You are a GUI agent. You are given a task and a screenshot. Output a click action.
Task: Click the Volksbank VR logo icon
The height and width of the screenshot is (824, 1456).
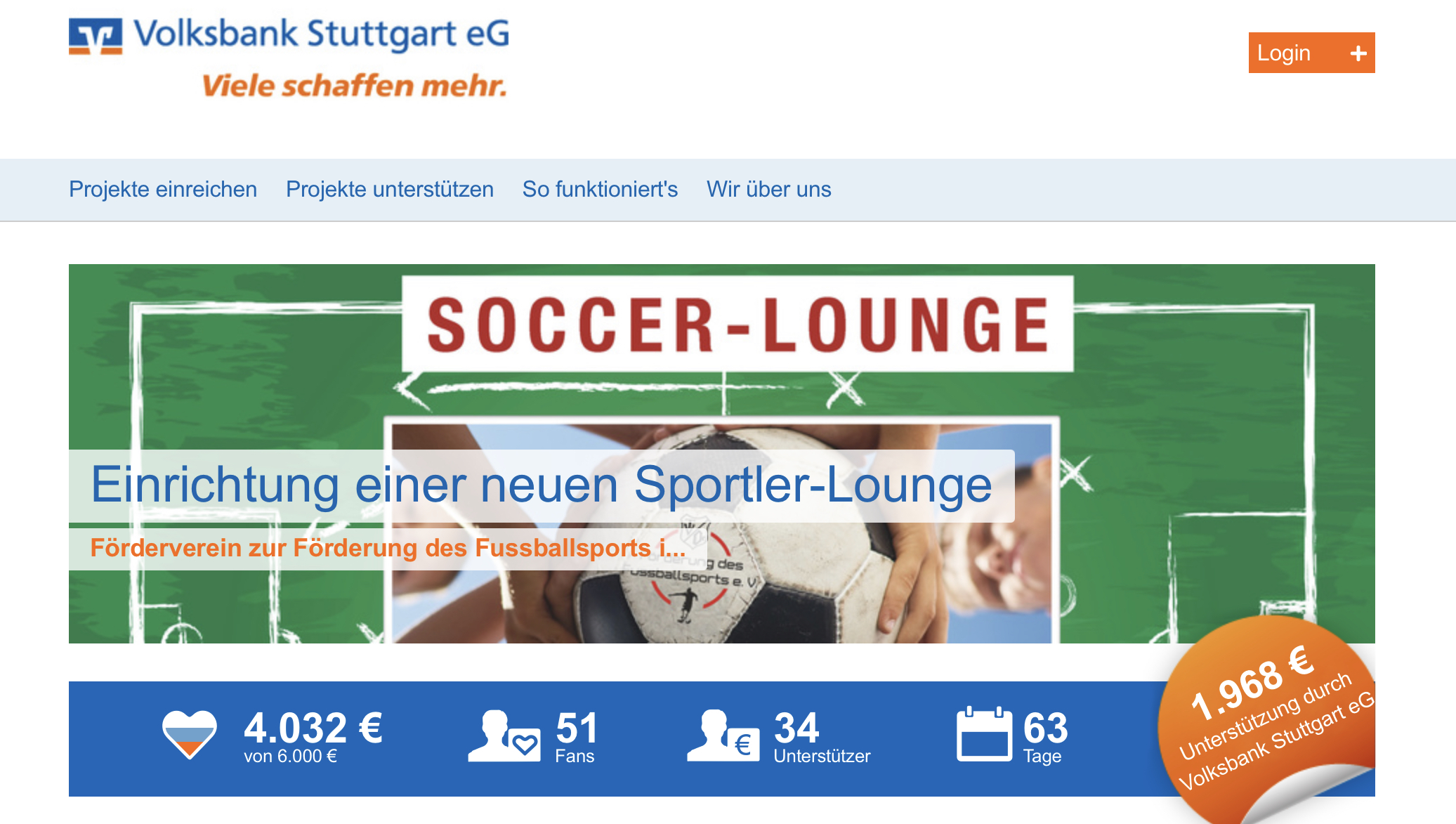coord(96,36)
